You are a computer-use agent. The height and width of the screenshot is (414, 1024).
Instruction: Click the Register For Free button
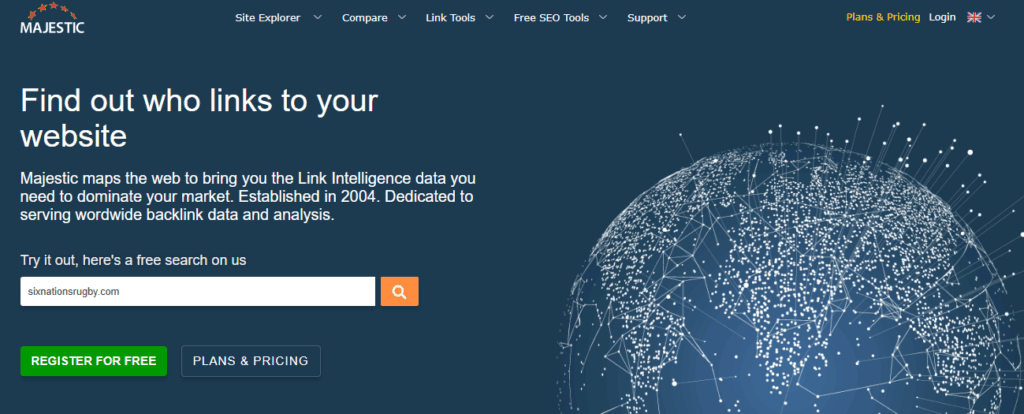93,361
